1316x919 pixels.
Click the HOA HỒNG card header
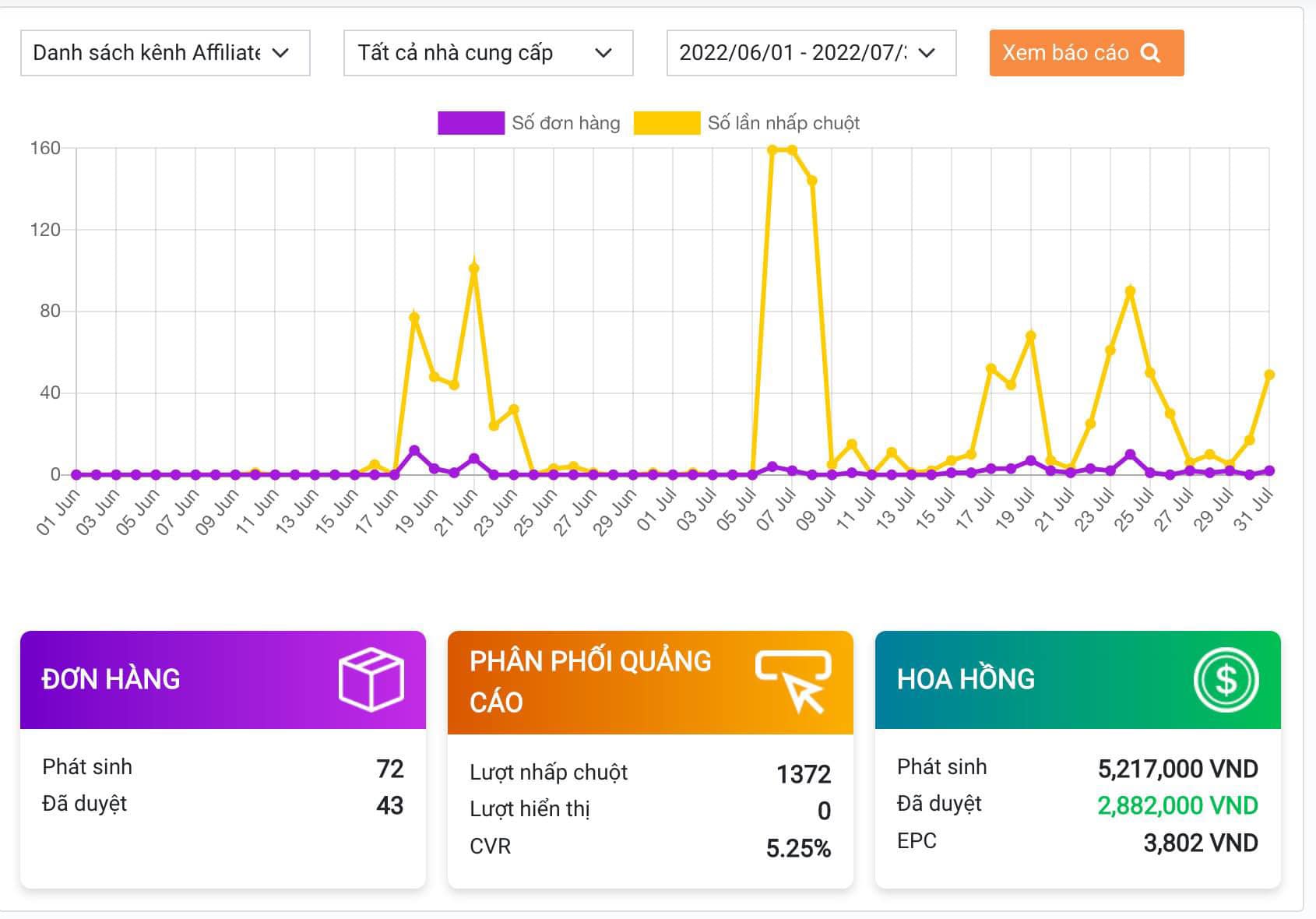tap(1078, 680)
